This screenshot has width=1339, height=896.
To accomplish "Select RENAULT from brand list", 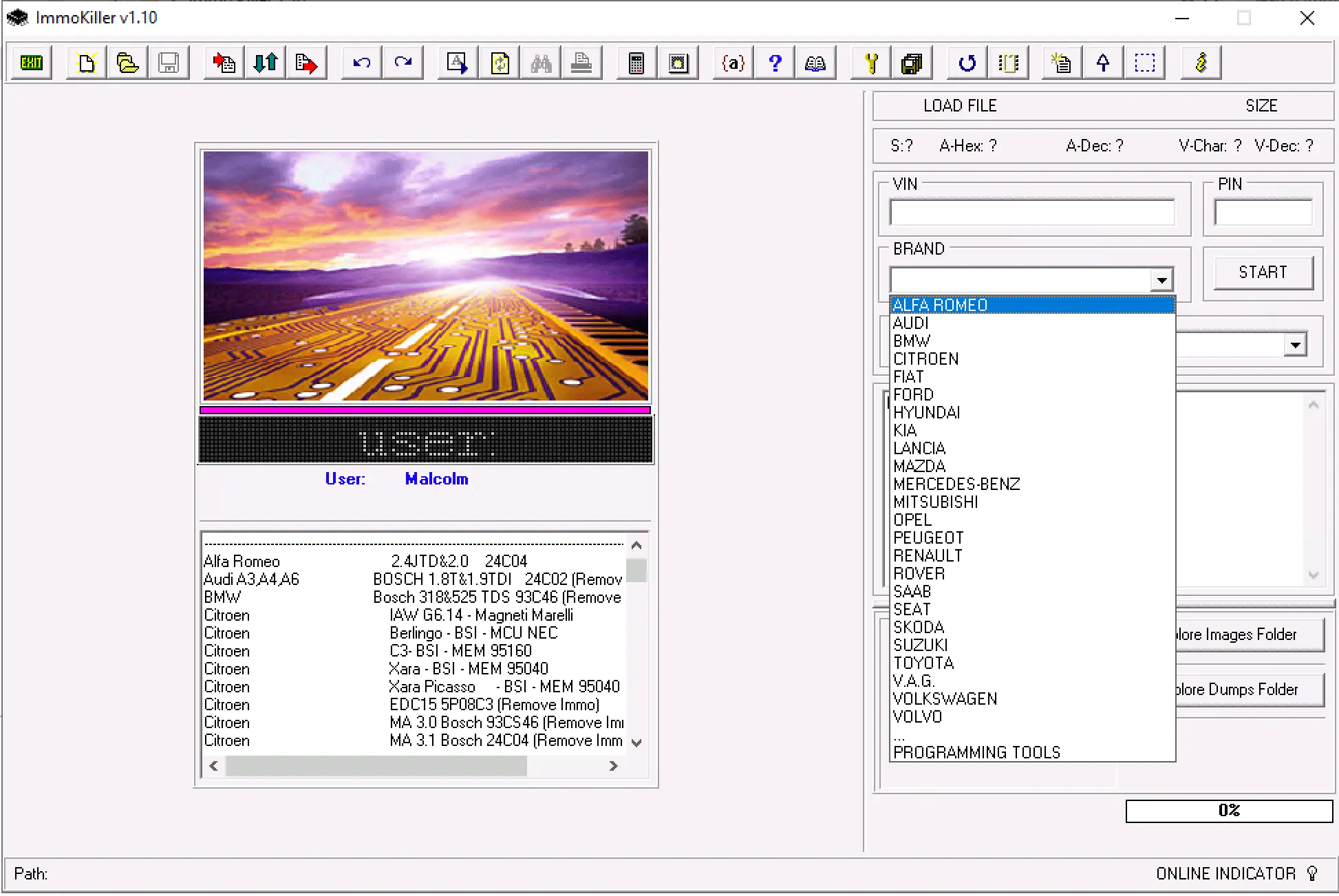I will (x=1032, y=555).
